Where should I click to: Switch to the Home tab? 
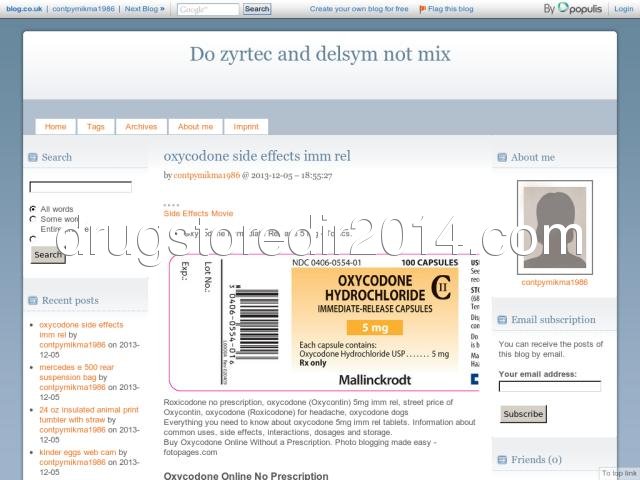[x=56, y=127]
